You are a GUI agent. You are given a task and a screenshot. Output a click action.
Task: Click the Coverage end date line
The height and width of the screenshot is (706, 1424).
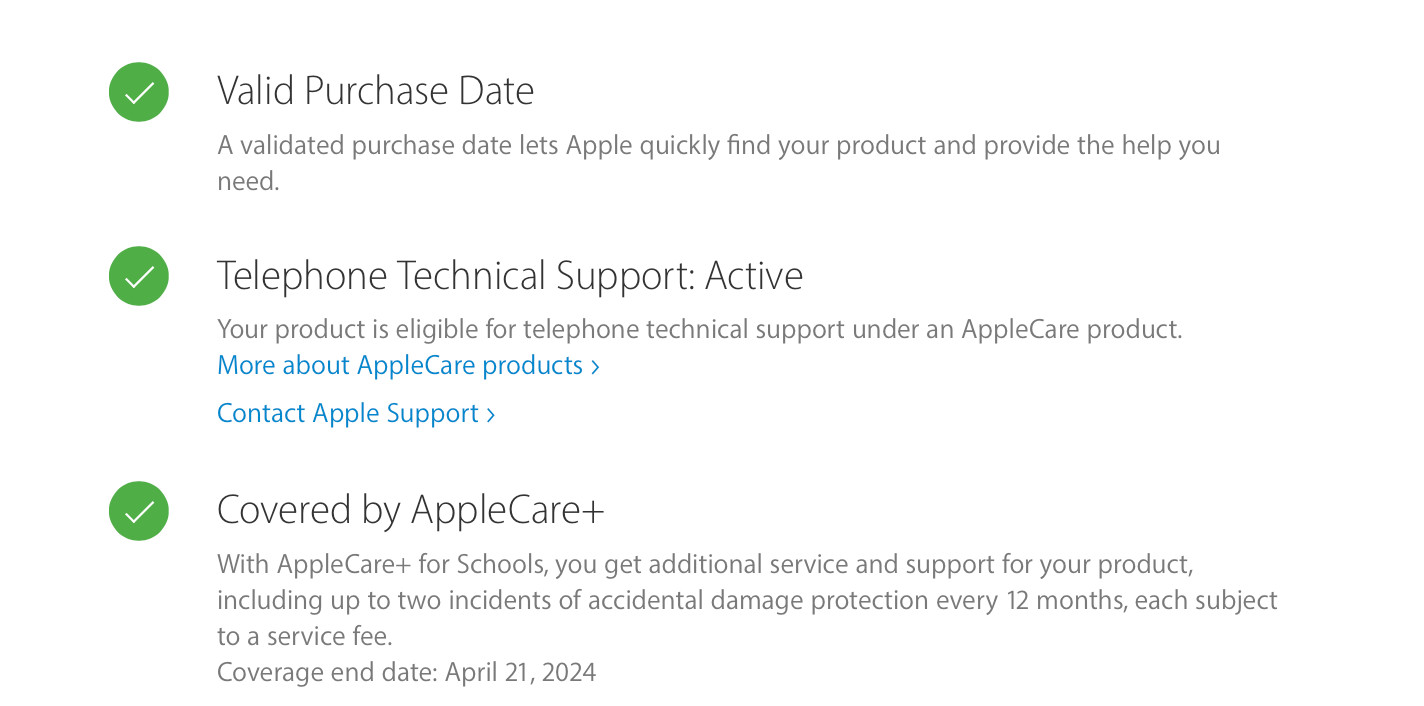tap(406, 671)
